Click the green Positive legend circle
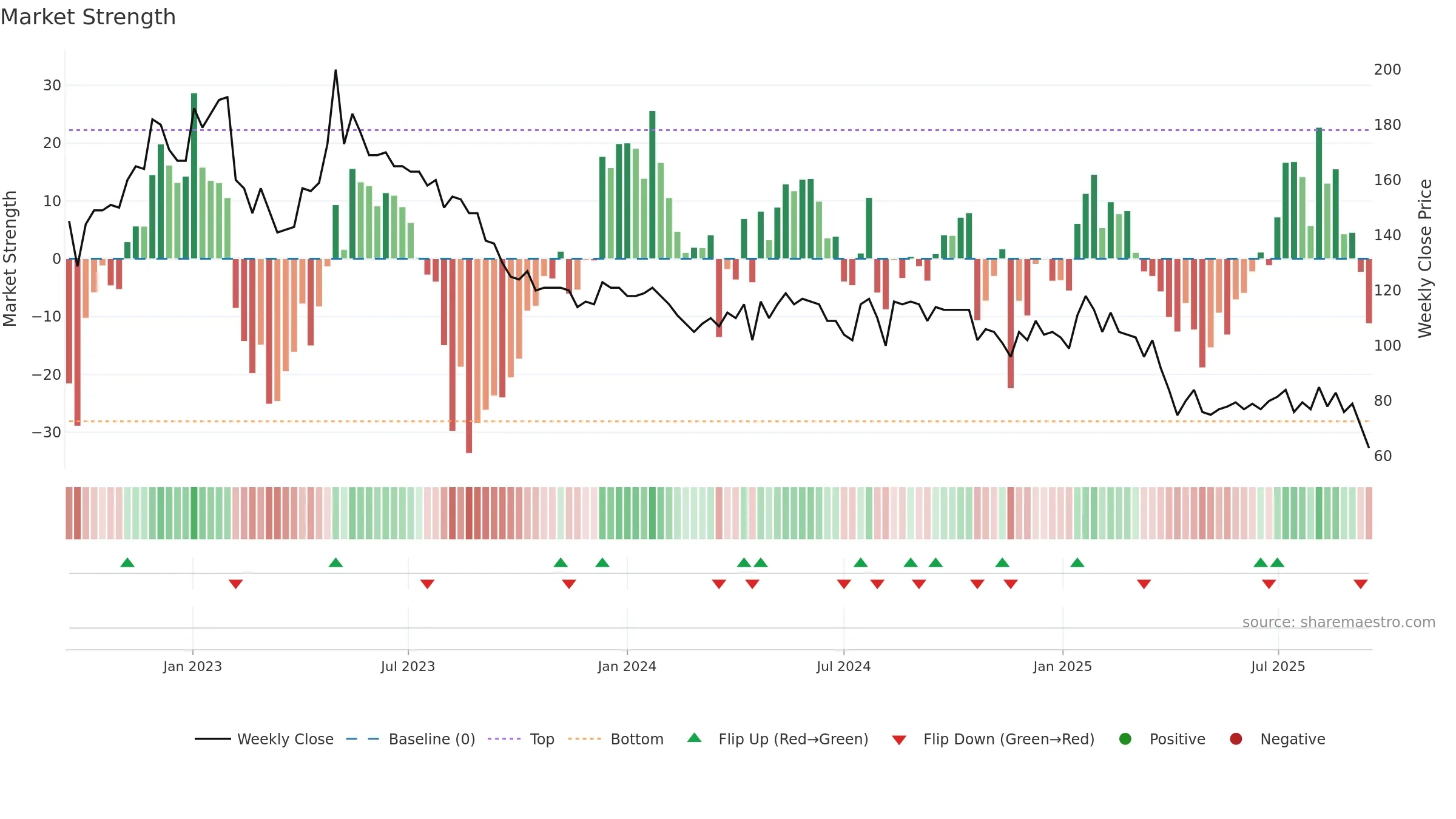The height and width of the screenshot is (819, 1456). tap(1125, 739)
